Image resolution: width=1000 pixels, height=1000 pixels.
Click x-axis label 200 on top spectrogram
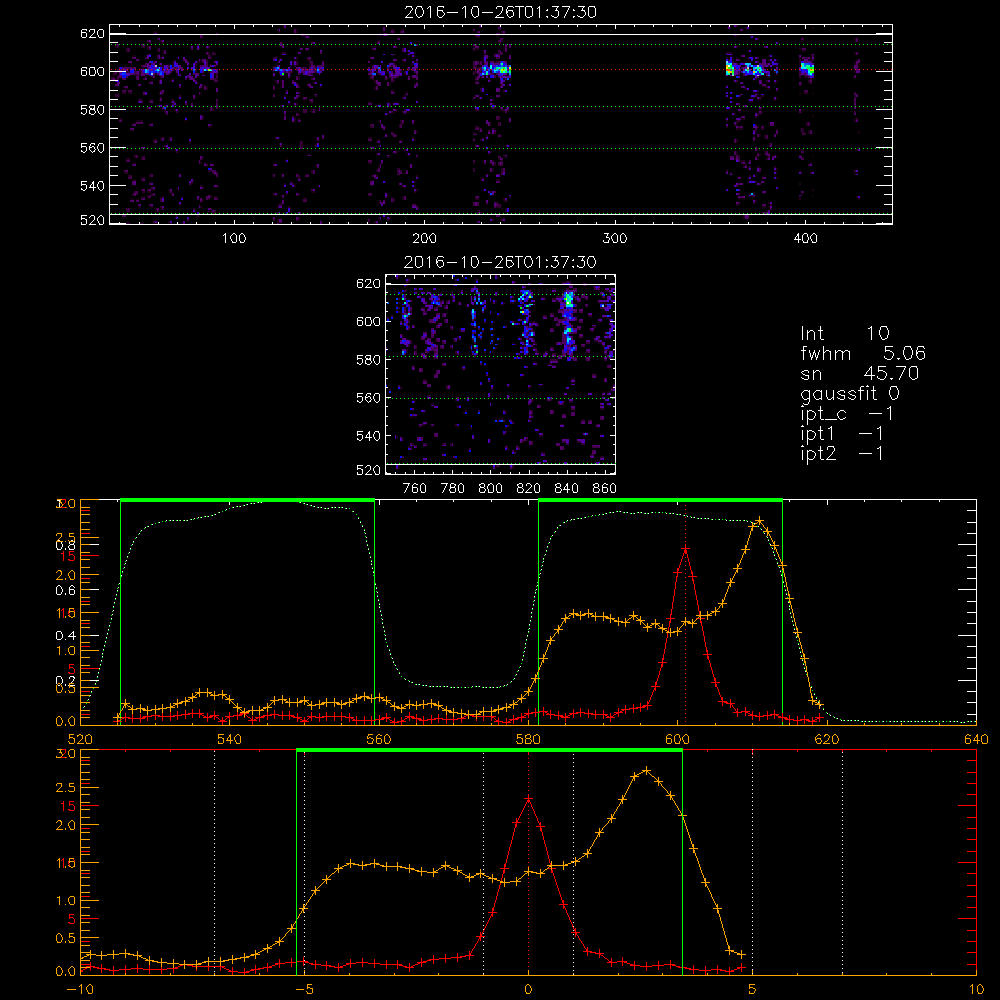pos(424,239)
